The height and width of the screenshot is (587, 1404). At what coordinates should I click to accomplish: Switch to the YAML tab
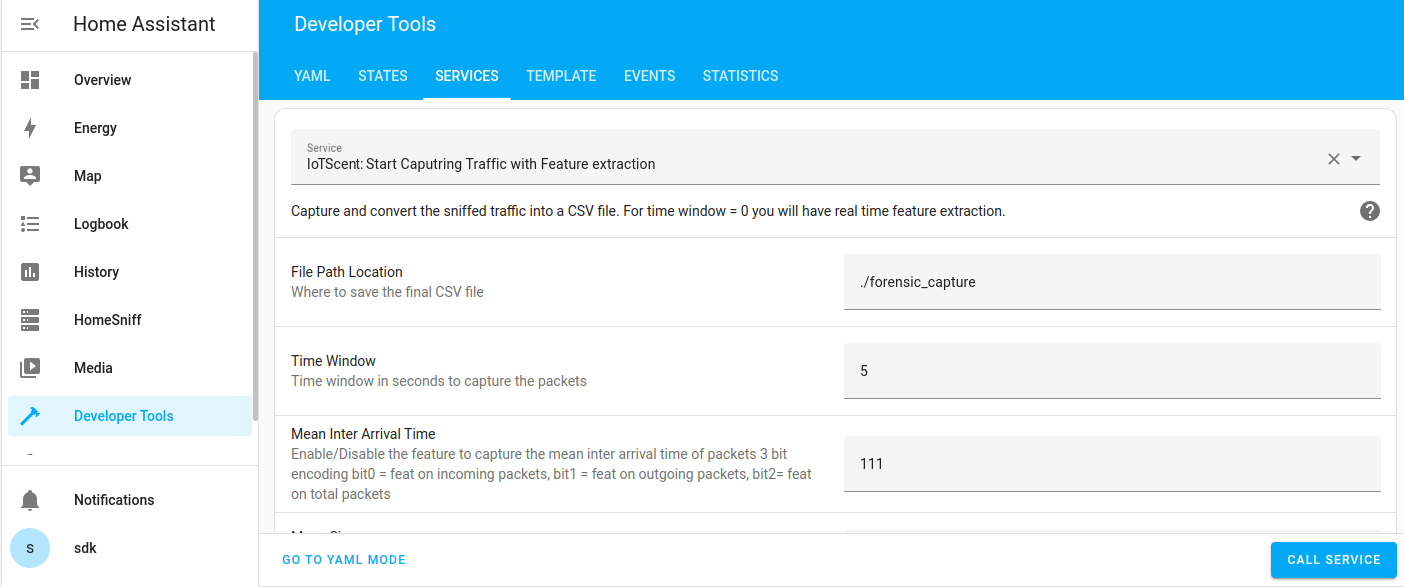click(x=312, y=76)
